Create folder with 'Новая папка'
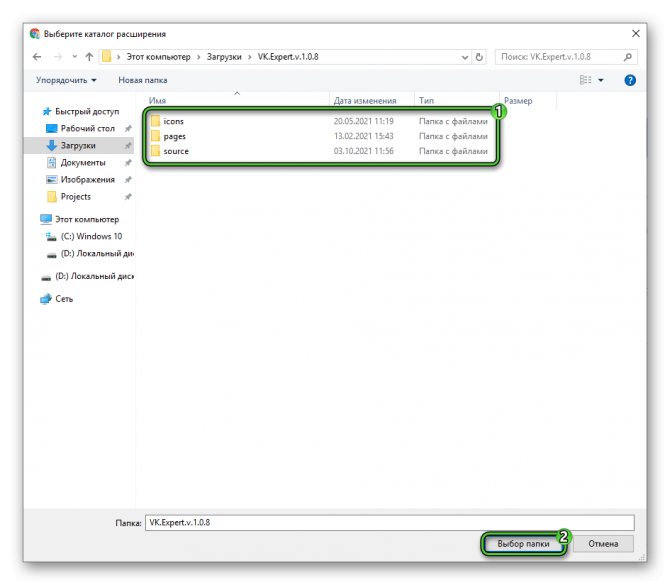 tap(143, 80)
